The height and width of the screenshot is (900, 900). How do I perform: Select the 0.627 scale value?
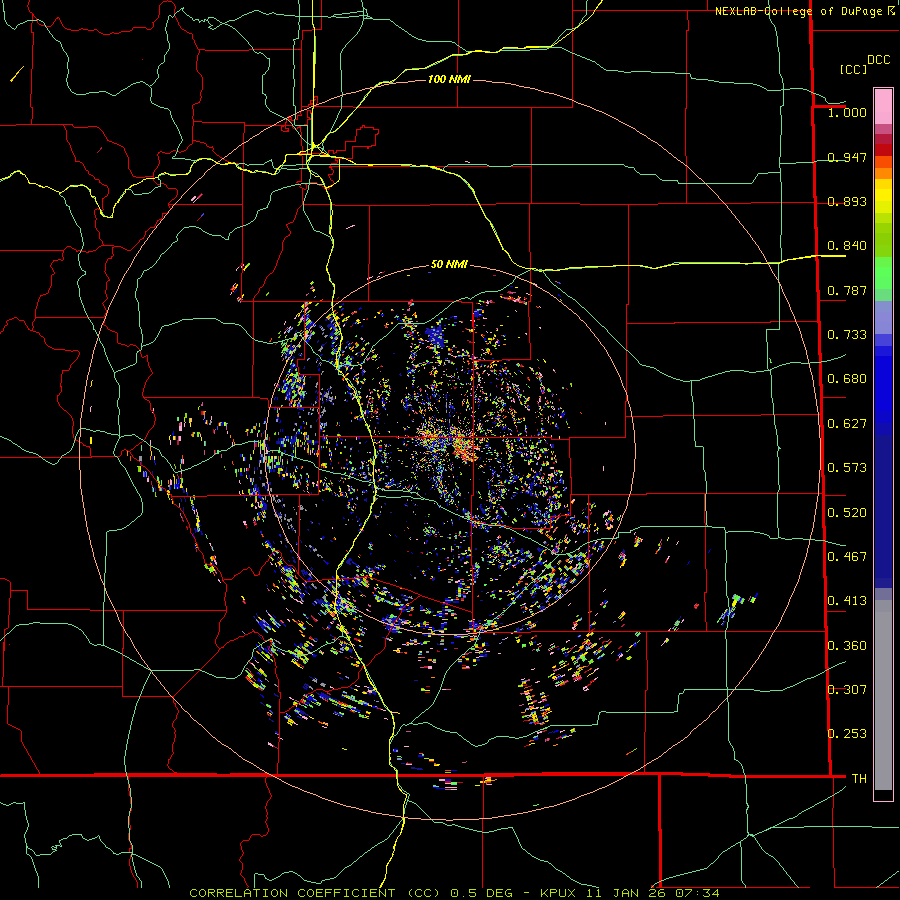tap(847, 424)
